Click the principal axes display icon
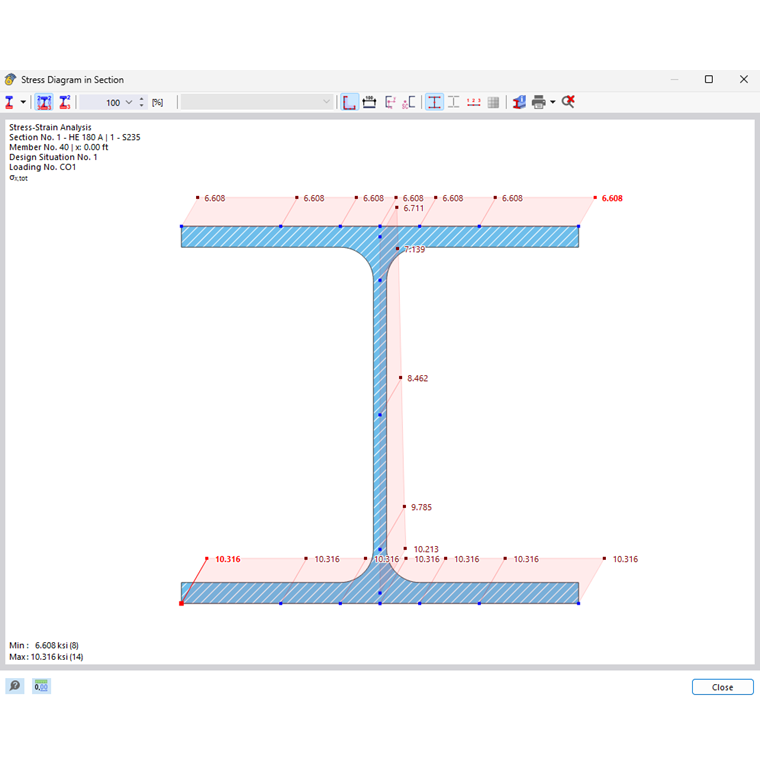The height and width of the screenshot is (772, 760). (390, 102)
